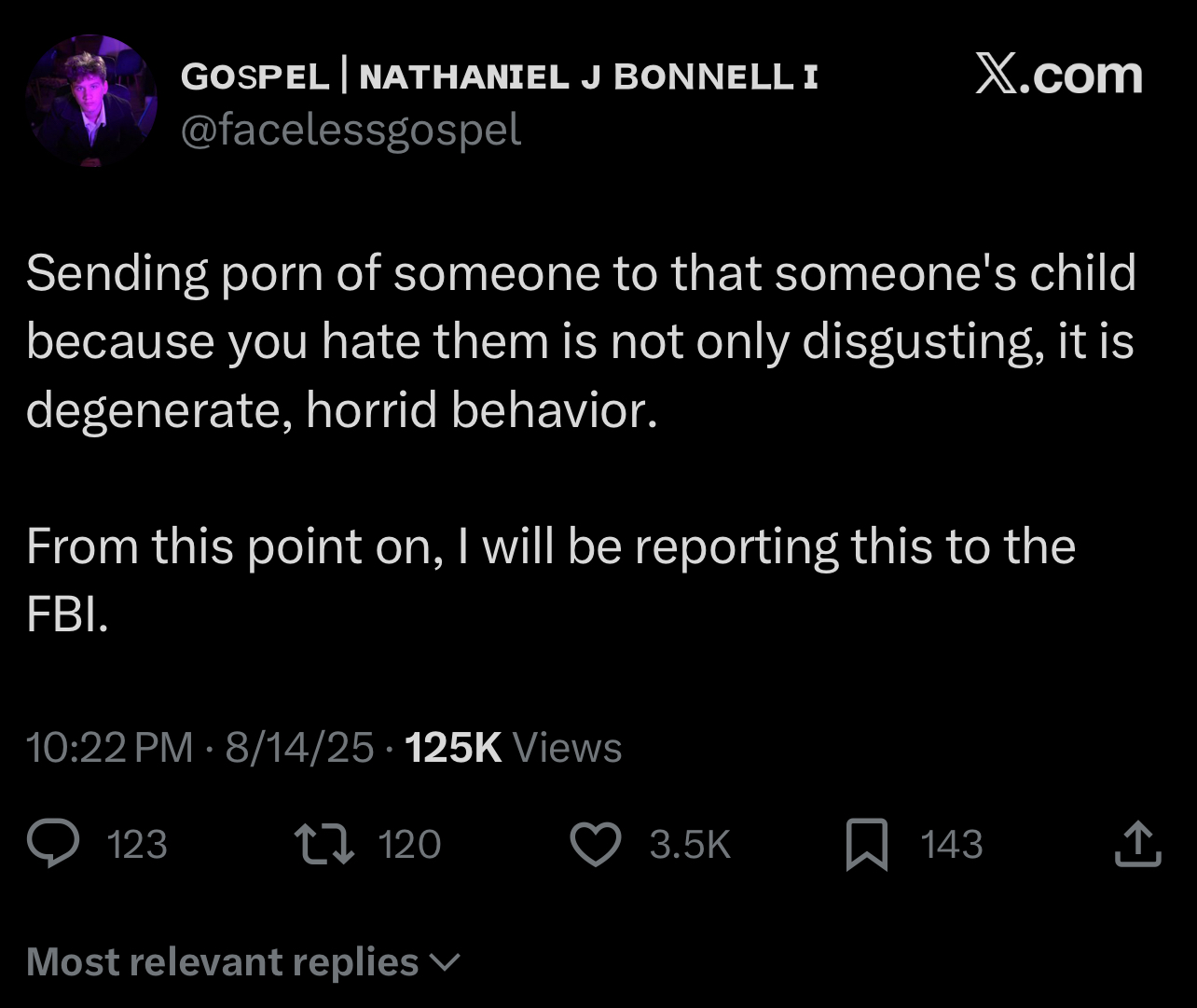The image size is (1197, 1008).
Task: Click the 143 bookmarks count
Action: (x=952, y=845)
